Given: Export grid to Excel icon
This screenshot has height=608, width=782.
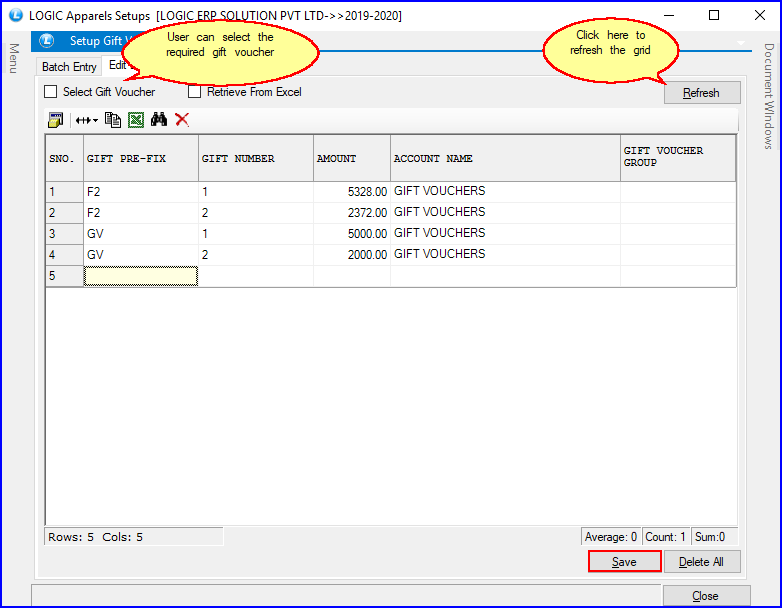Looking at the screenshot, I should point(135,120).
